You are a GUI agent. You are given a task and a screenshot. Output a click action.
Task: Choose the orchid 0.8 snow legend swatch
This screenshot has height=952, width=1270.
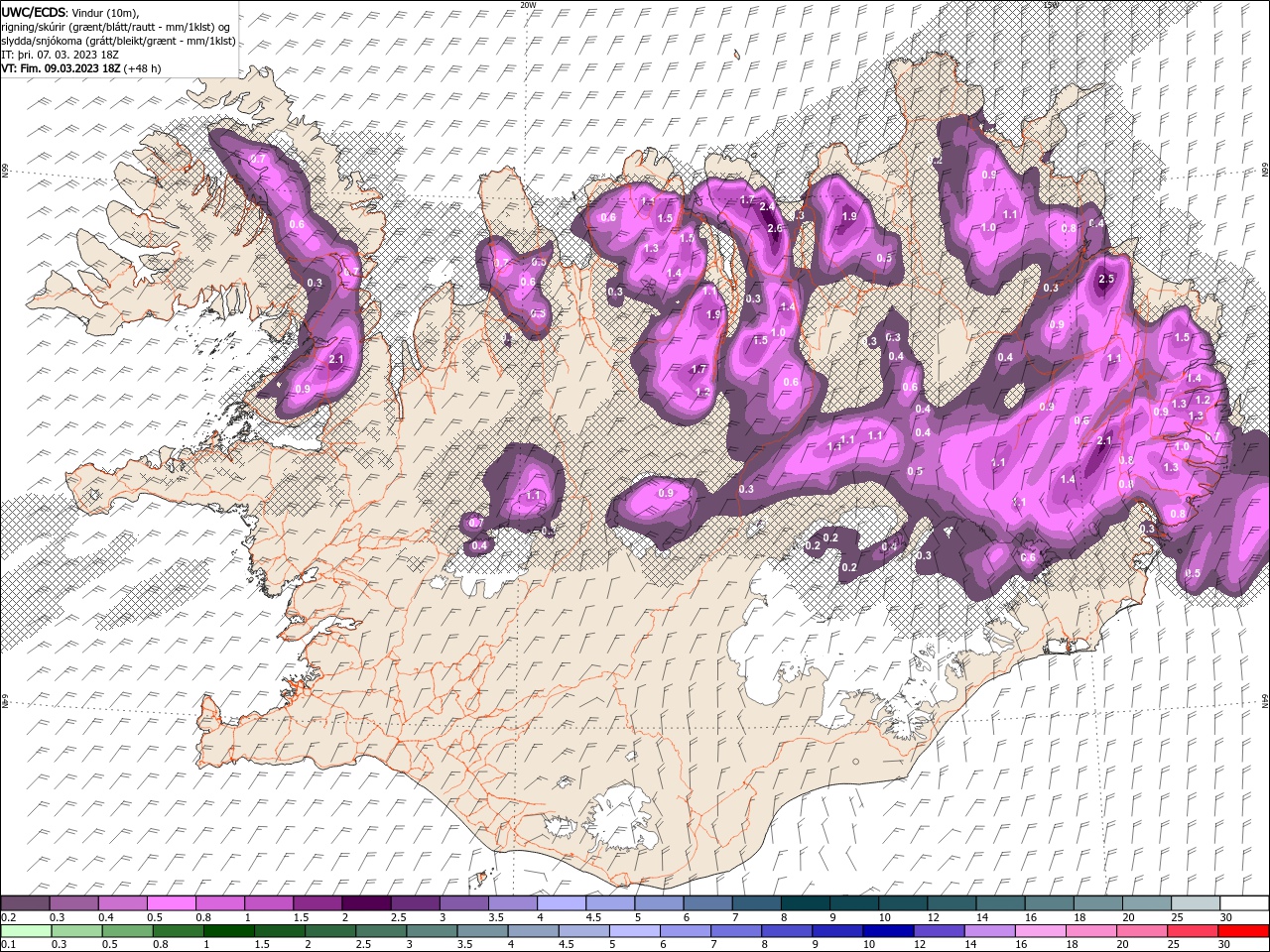(219, 903)
